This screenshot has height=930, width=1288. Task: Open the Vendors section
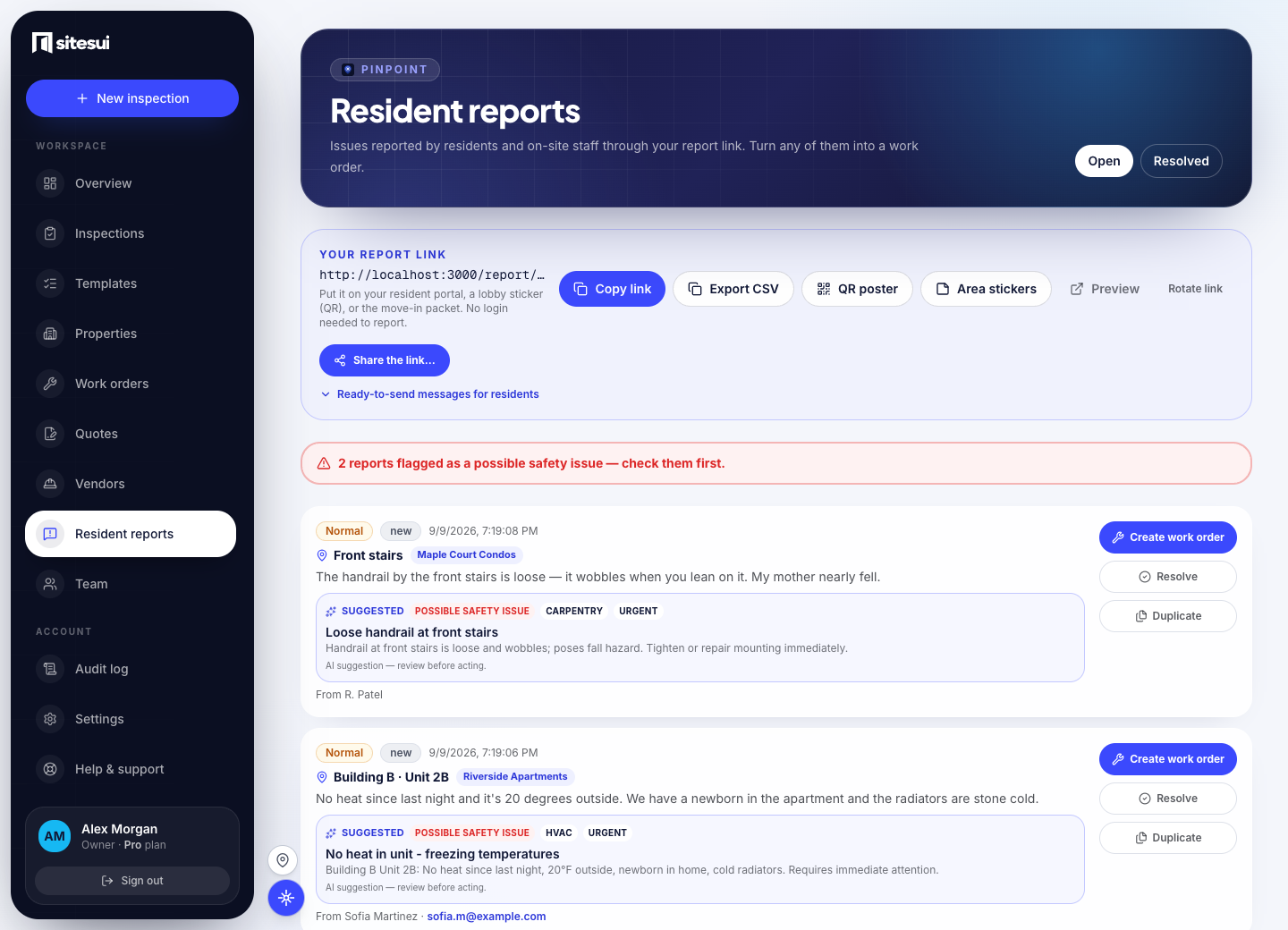point(131,484)
